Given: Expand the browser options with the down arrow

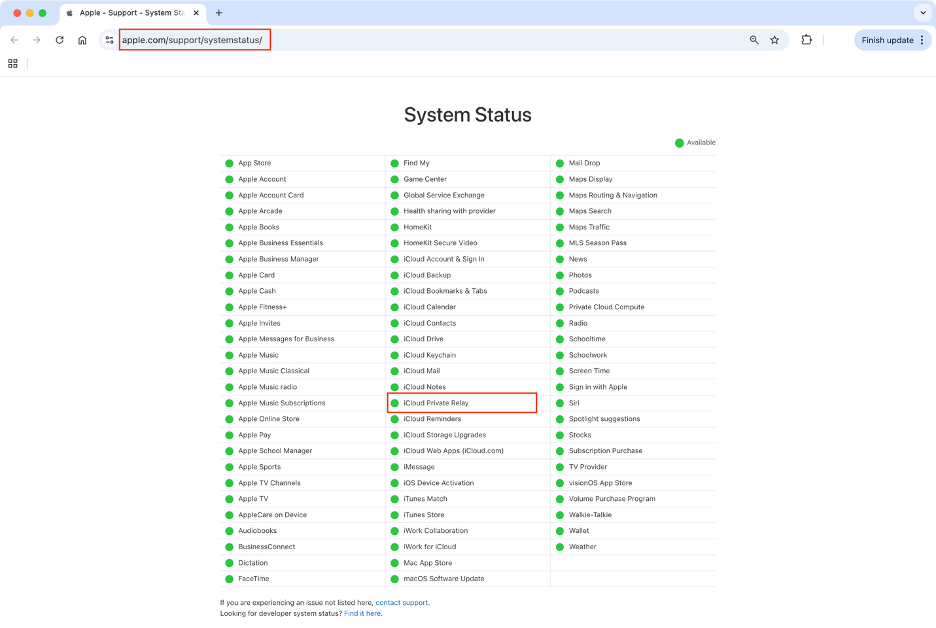Looking at the screenshot, I should tap(922, 13).
